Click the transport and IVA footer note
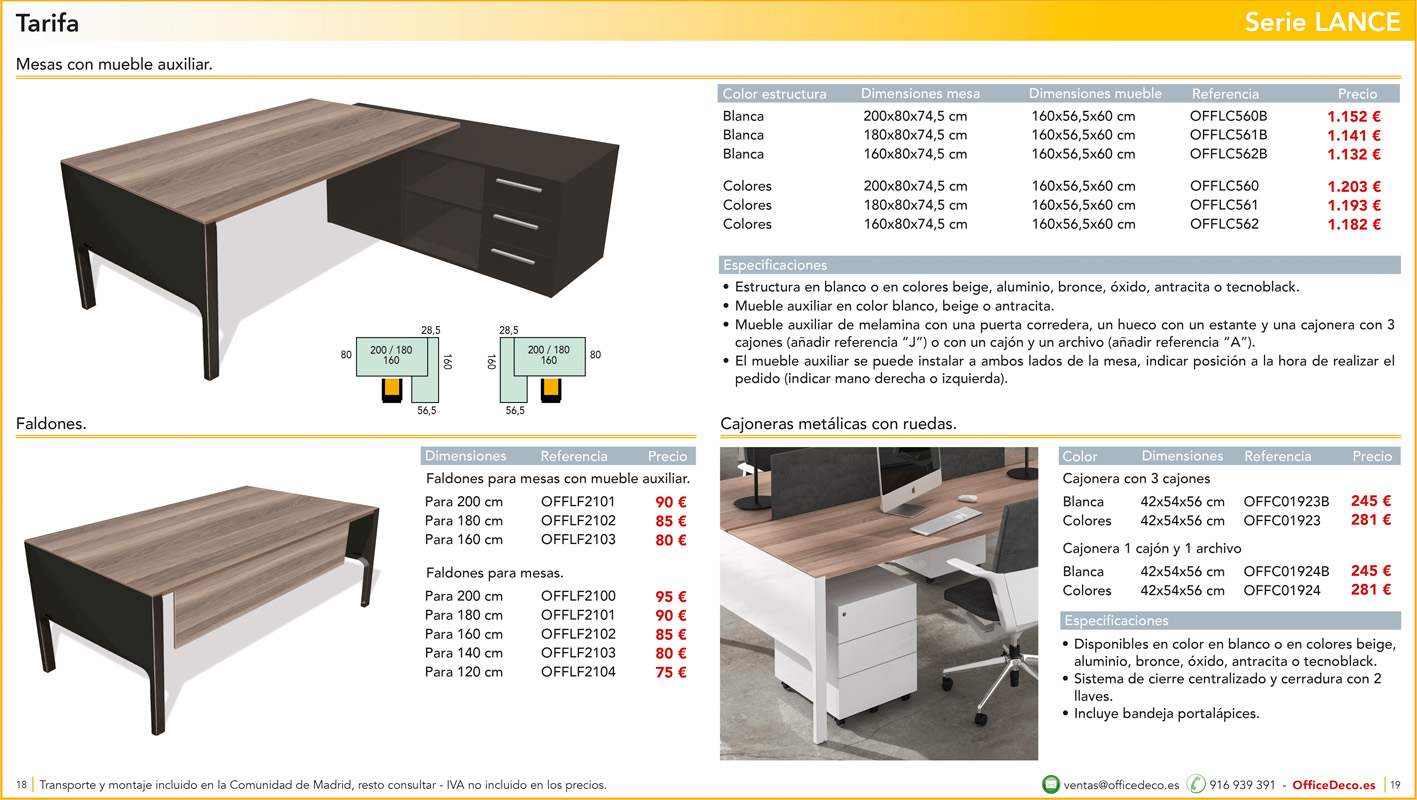The width and height of the screenshot is (1417, 800). pyautogui.click(x=323, y=785)
